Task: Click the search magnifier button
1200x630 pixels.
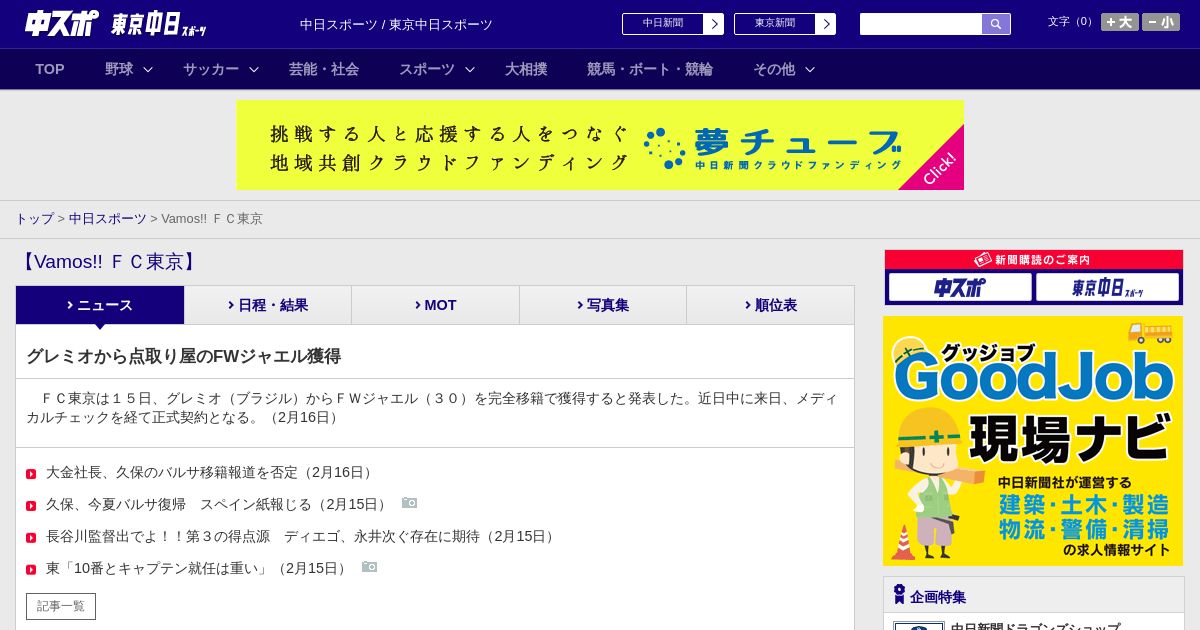Action: pos(996,24)
